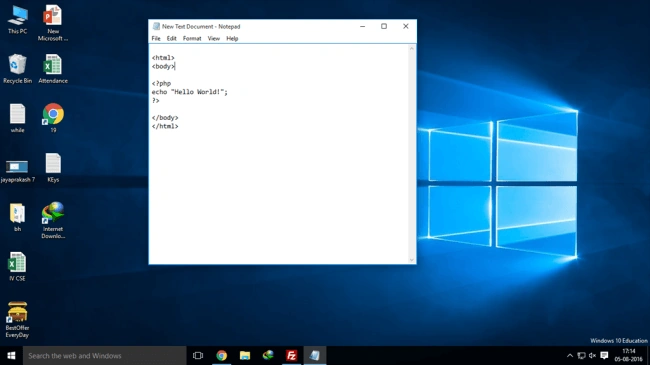Minimize the Notepad window
The width and height of the screenshot is (650, 365).
coord(362,26)
